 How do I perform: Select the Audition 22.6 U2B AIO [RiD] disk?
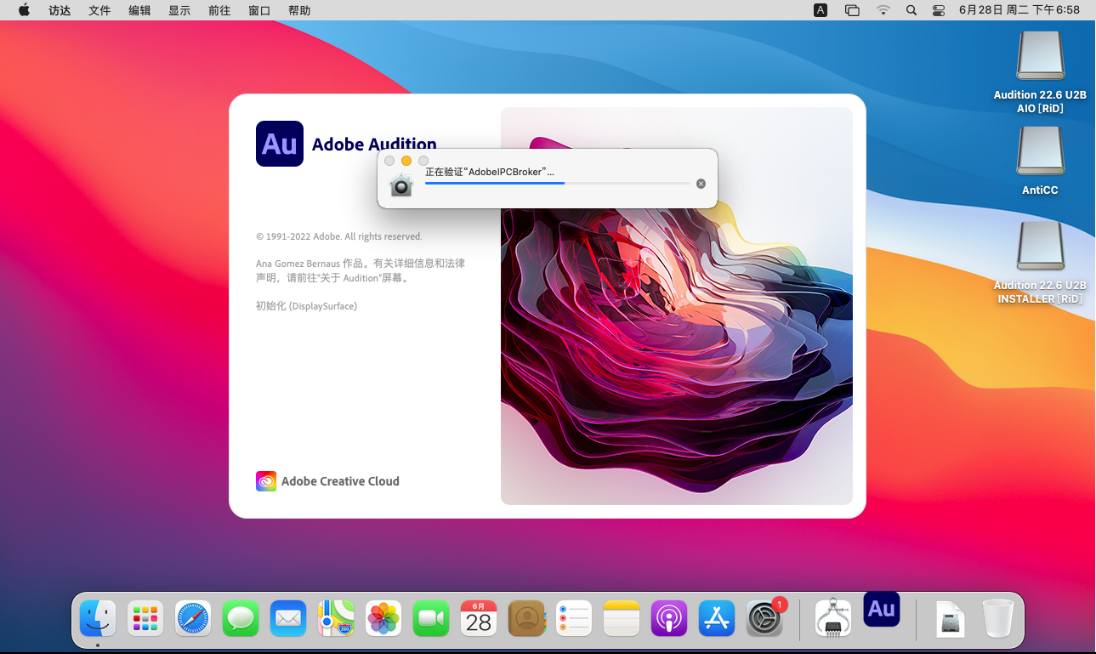(1040, 55)
